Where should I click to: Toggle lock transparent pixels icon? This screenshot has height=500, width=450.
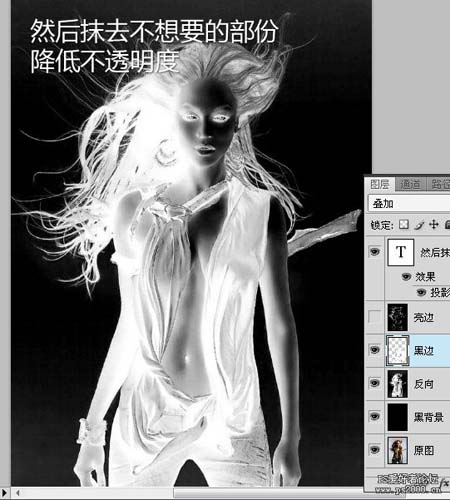point(404,224)
